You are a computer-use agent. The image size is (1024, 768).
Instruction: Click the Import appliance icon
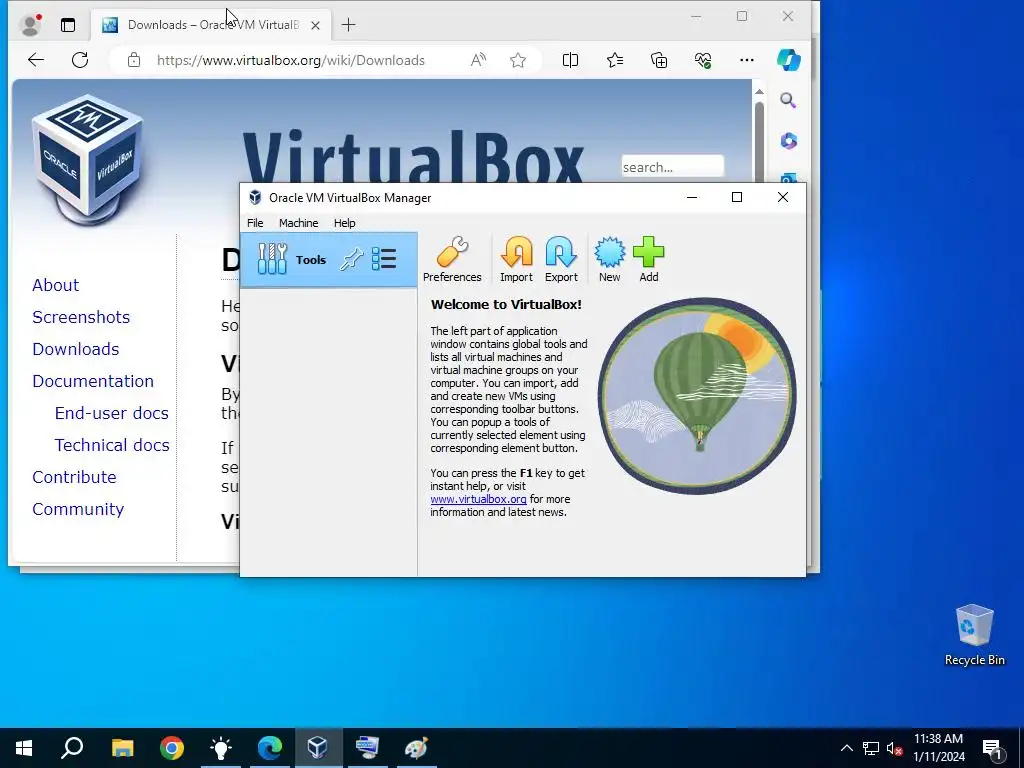516,259
